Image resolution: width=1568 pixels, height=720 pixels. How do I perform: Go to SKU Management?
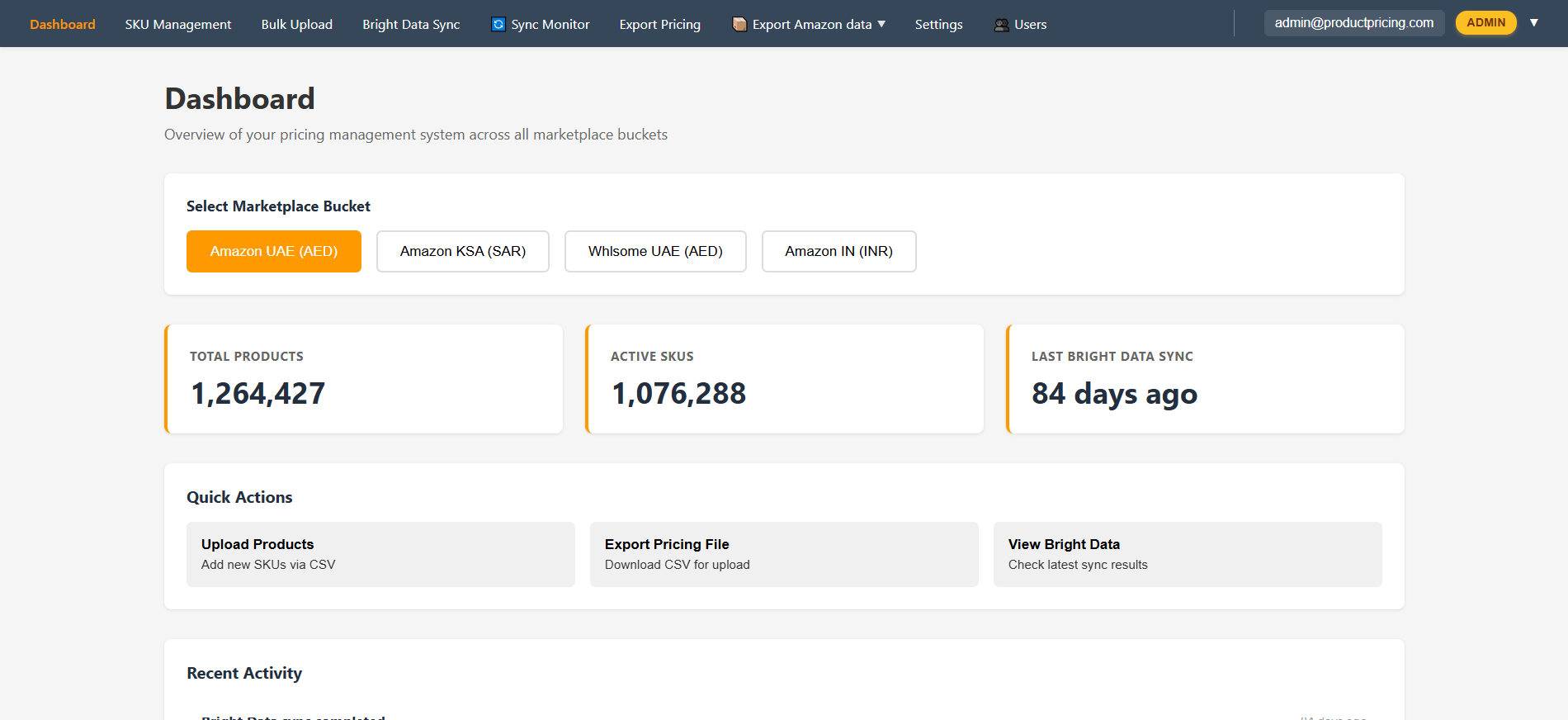point(178,25)
